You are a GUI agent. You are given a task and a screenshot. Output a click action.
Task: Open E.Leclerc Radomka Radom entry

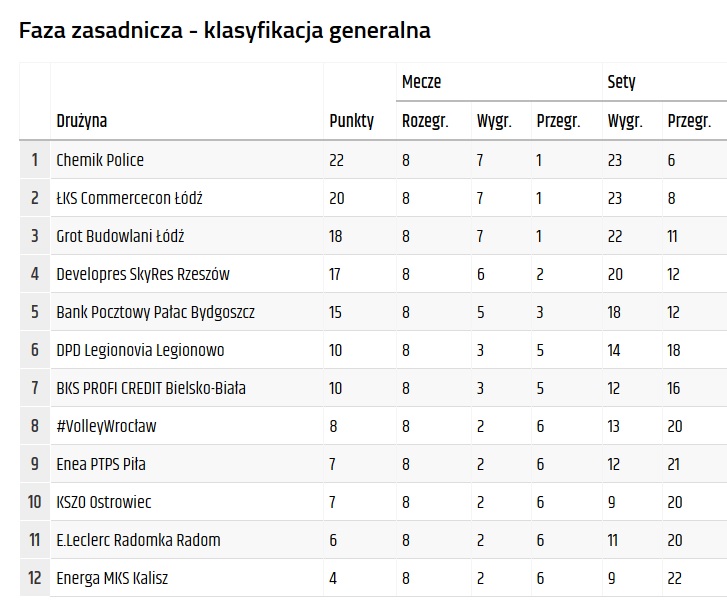click(138, 540)
